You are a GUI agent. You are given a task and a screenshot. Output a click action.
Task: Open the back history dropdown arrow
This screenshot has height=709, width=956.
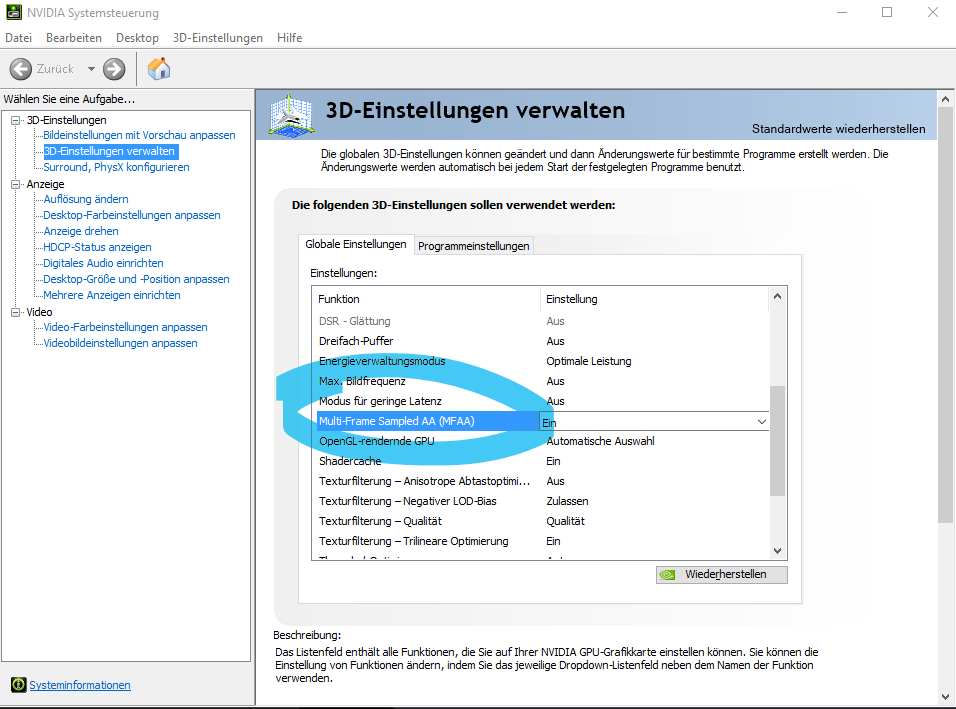tap(91, 69)
